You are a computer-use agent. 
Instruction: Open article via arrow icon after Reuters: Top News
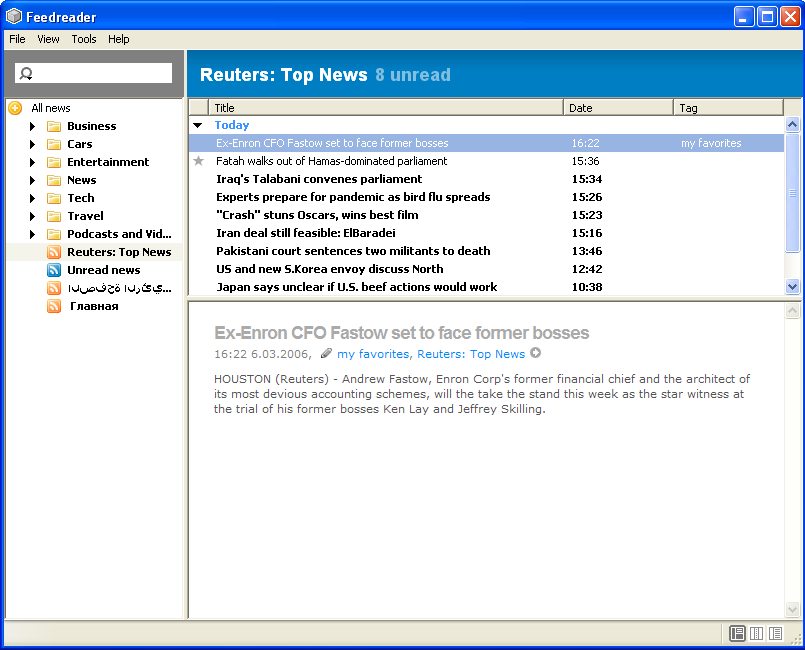(x=535, y=353)
